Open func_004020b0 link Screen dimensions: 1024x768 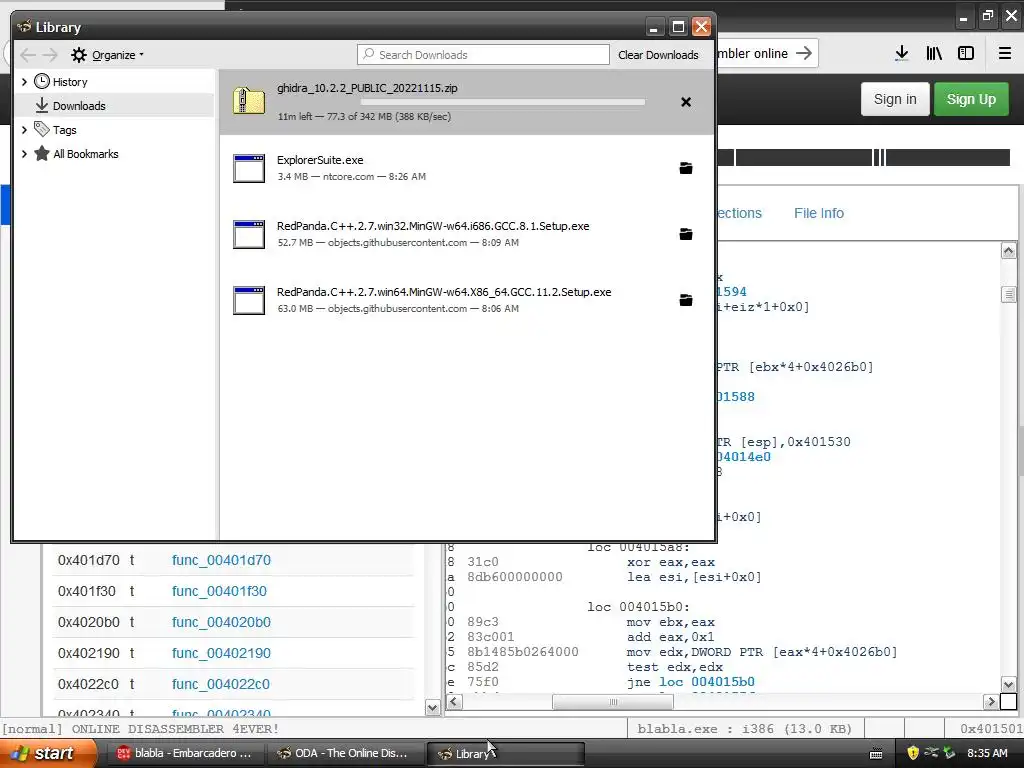click(x=221, y=622)
